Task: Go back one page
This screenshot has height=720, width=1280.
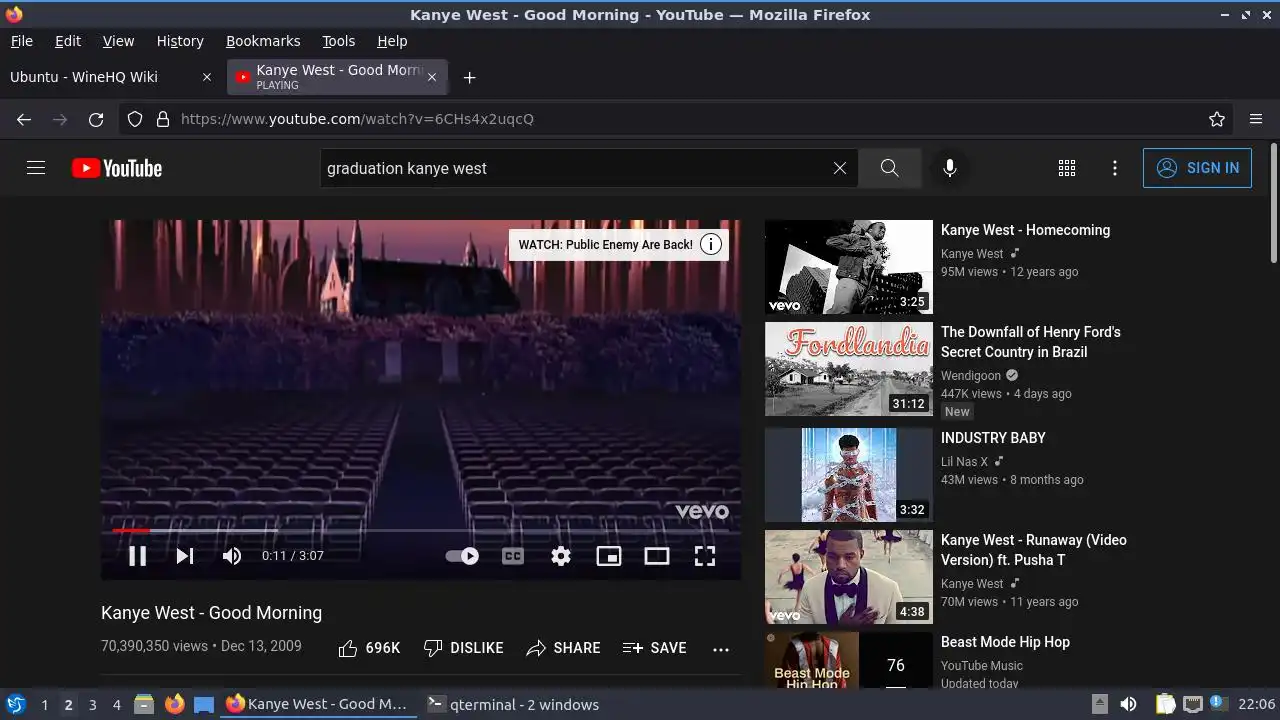Action: coord(24,119)
